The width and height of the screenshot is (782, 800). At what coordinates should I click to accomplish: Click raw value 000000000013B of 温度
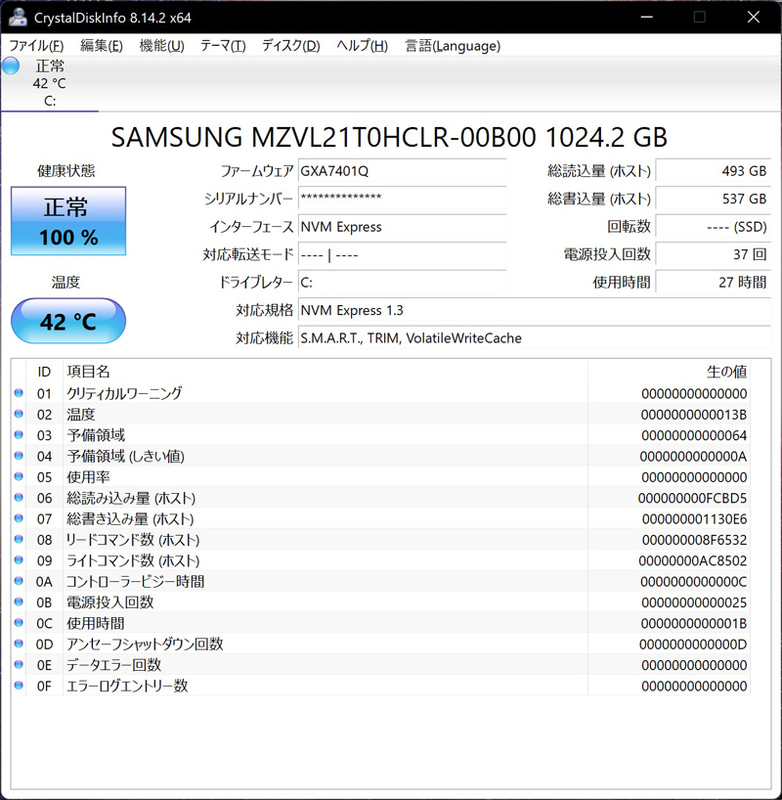pos(694,414)
